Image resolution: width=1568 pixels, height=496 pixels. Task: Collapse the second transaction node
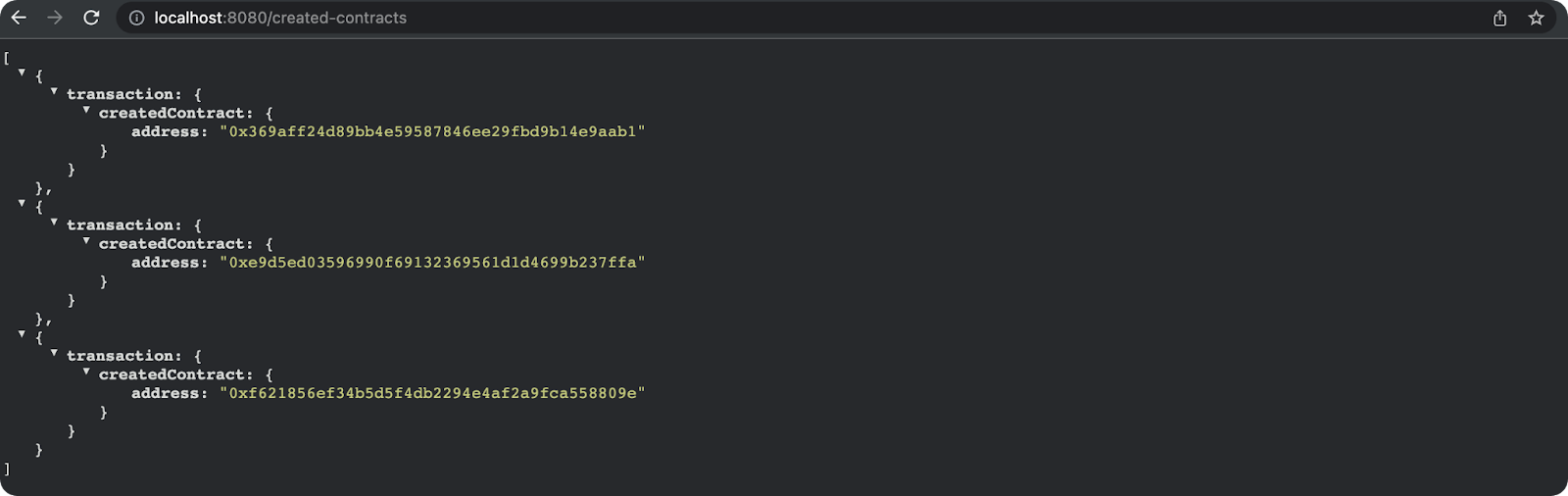pos(54,222)
